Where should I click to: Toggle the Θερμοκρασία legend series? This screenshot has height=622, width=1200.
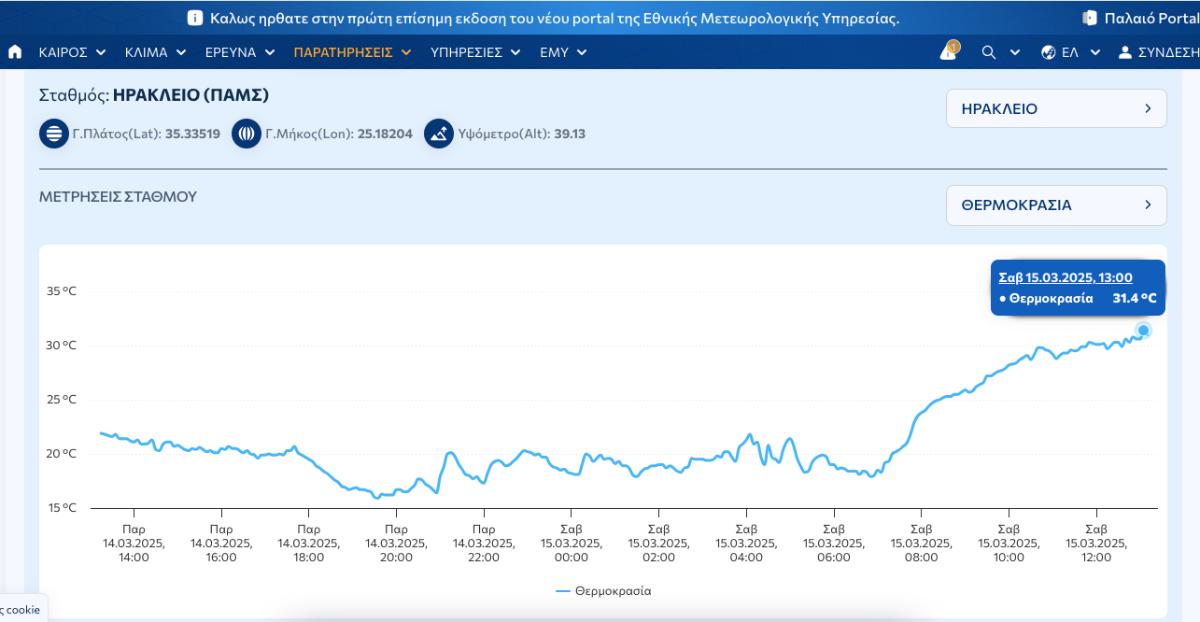point(603,591)
